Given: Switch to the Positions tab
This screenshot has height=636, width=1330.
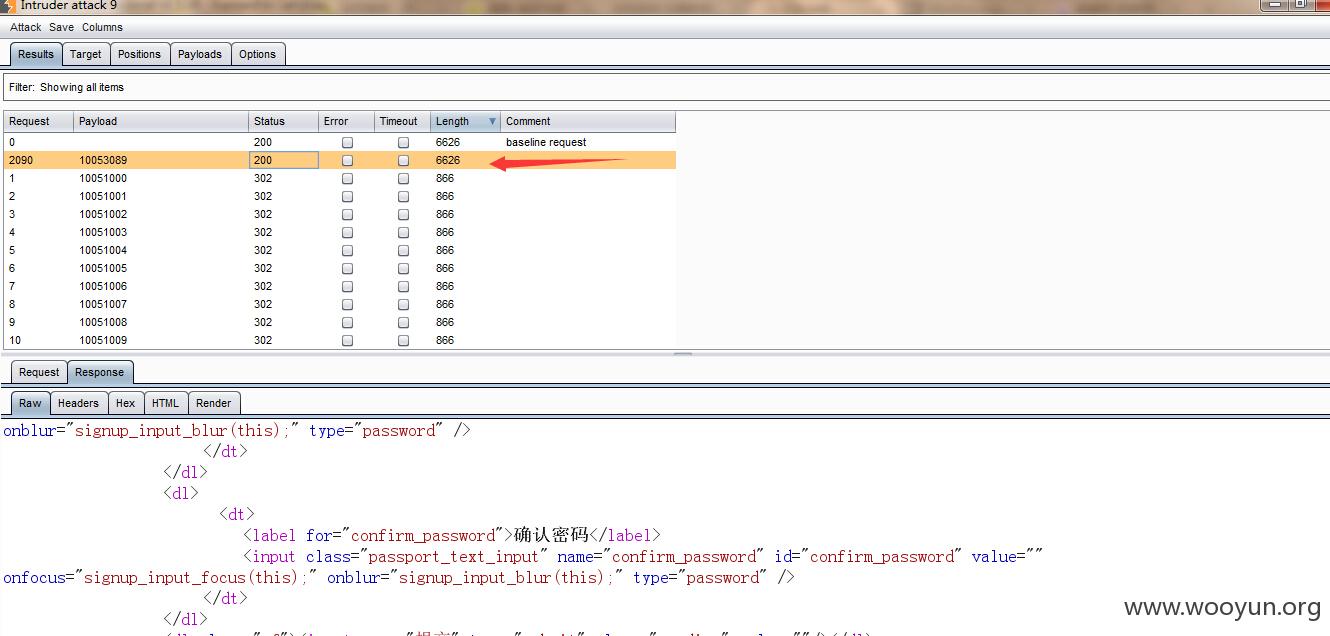Looking at the screenshot, I should click(x=139, y=54).
